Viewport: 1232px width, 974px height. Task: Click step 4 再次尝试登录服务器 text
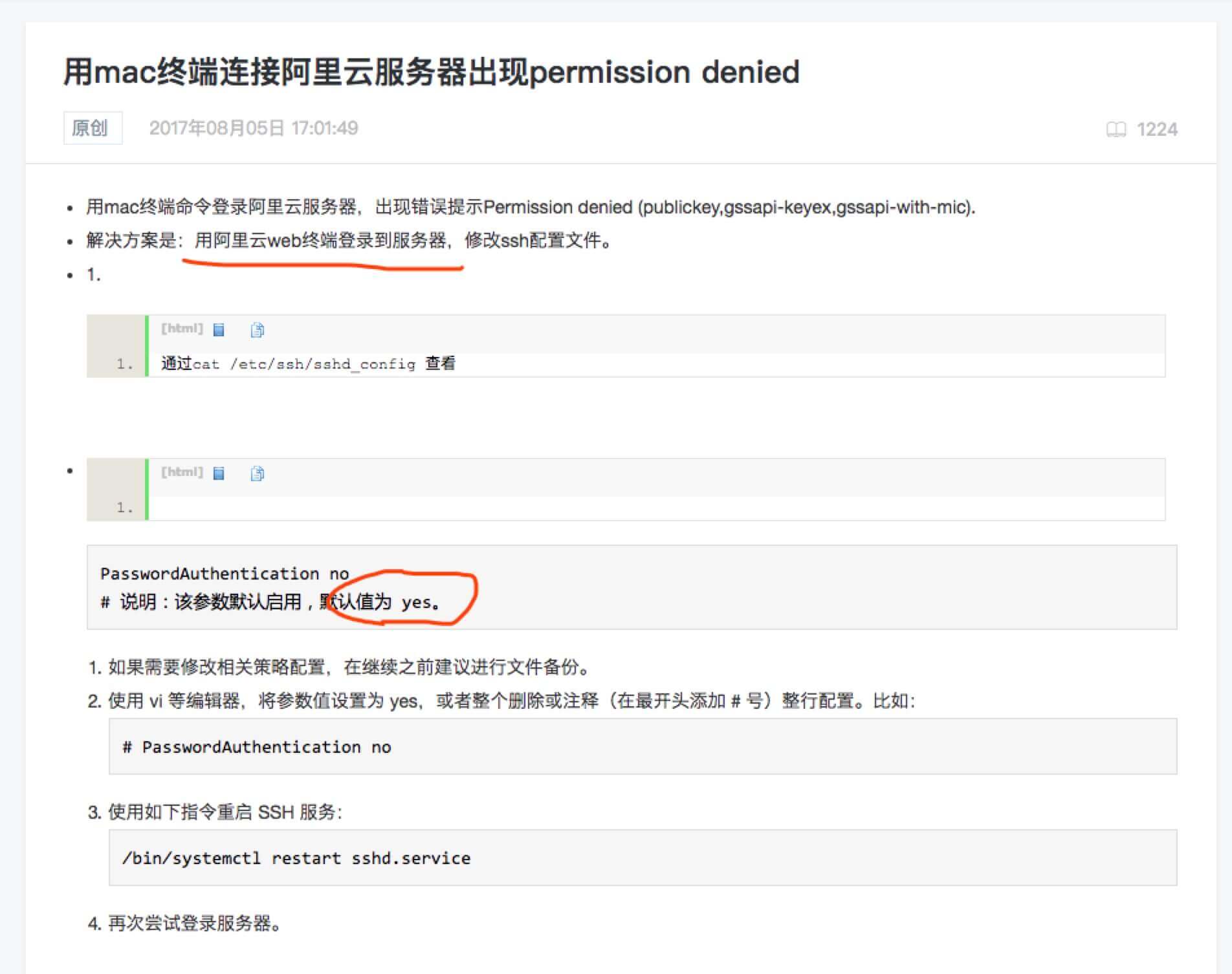[x=194, y=923]
